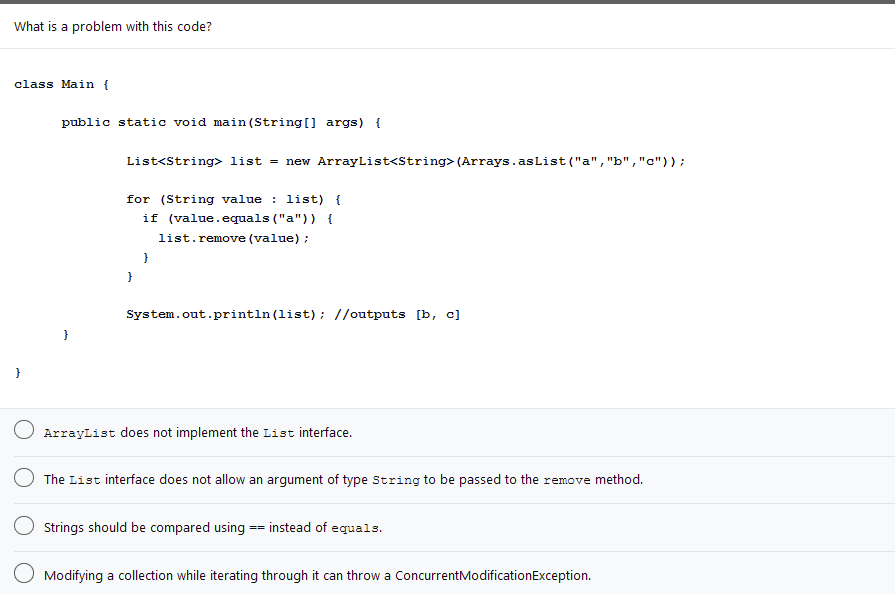Viewport: 895px width, 594px height.
Task: Click the for loop statement in the code
Action: (x=230, y=199)
